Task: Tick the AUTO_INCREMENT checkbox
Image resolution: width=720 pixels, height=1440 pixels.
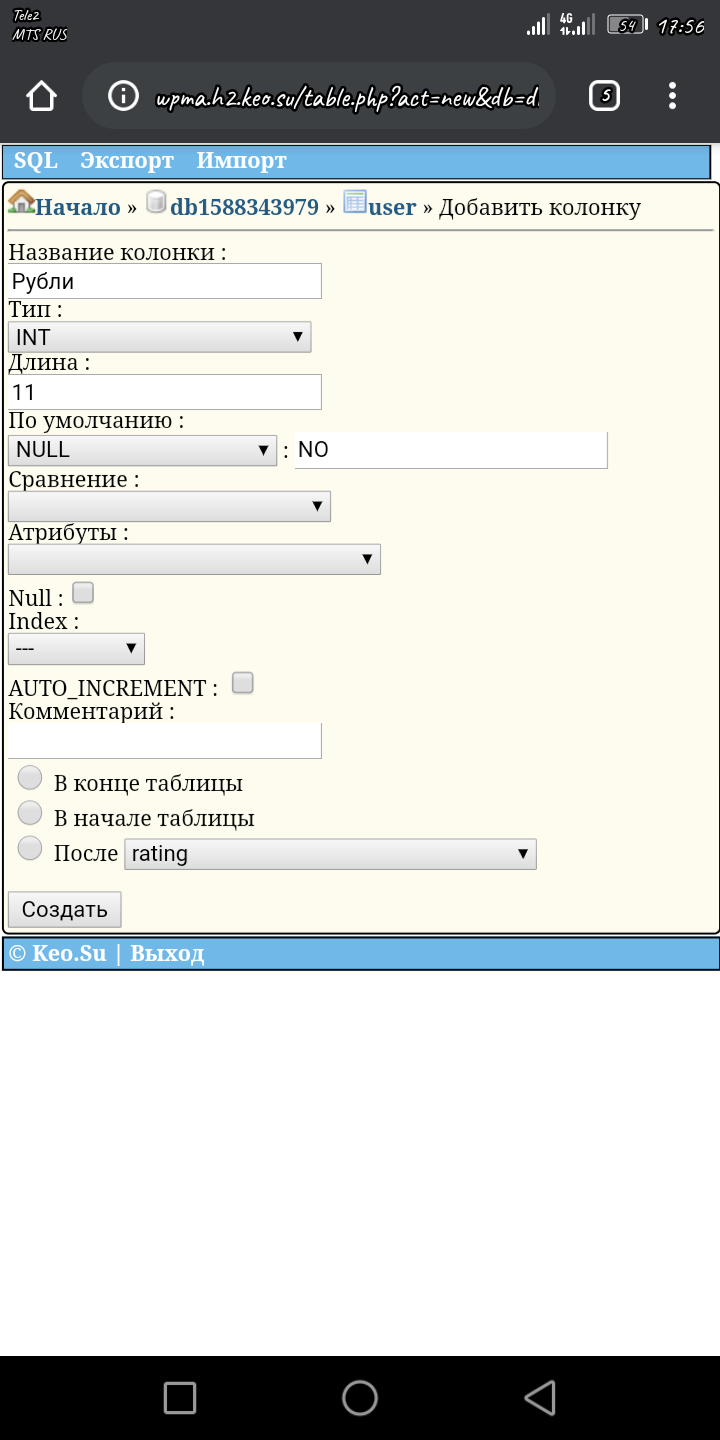Action: click(242, 683)
